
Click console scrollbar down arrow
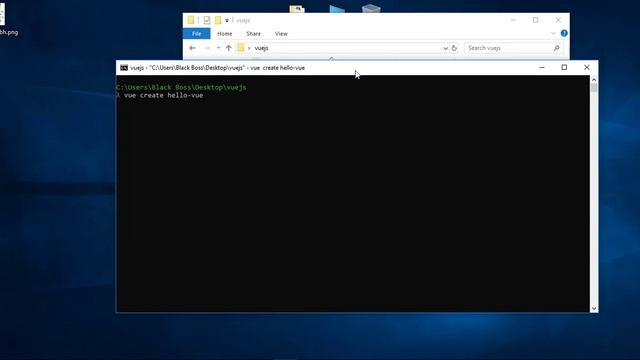(594, 309)
